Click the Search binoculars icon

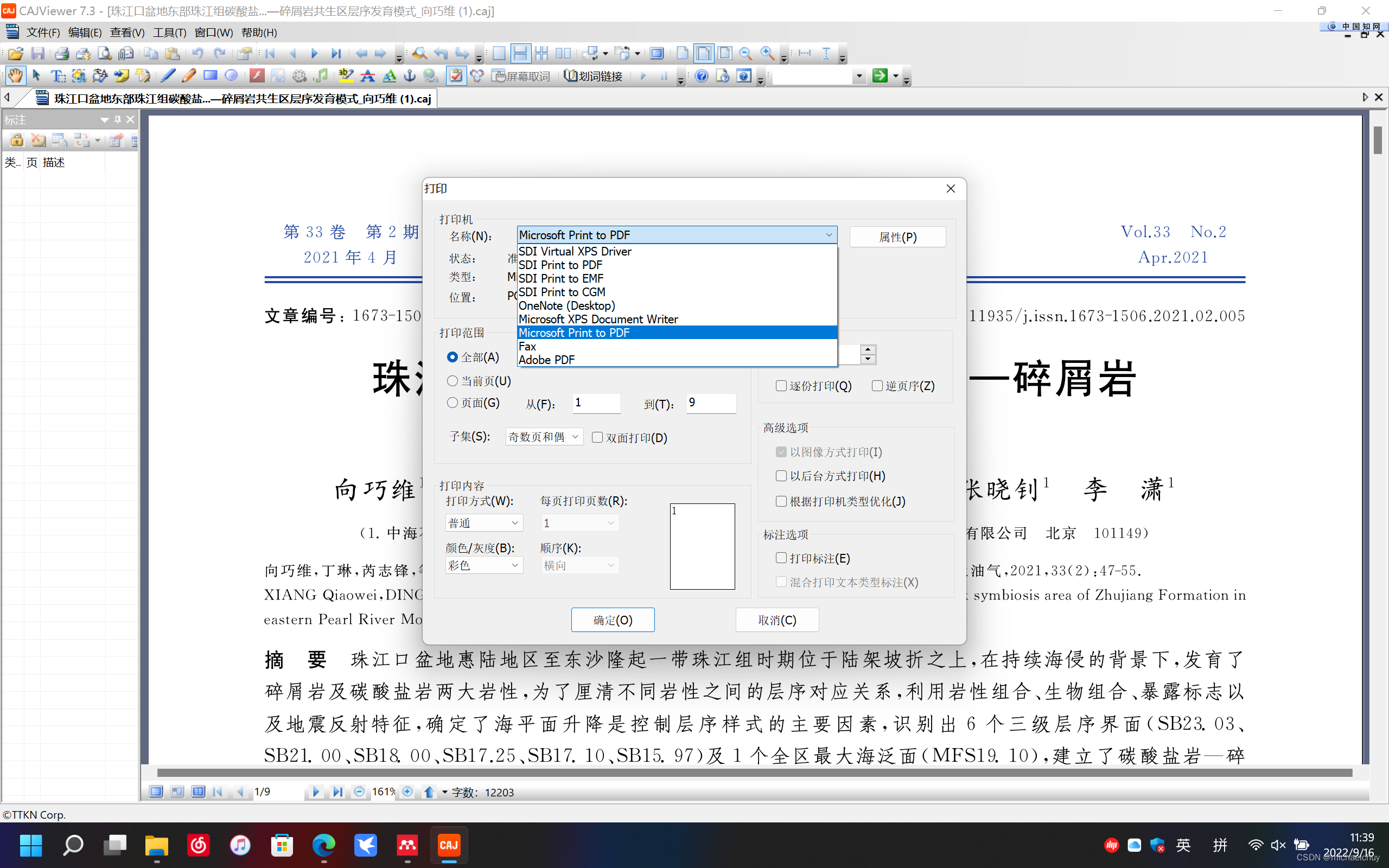[x=419, y=53]
